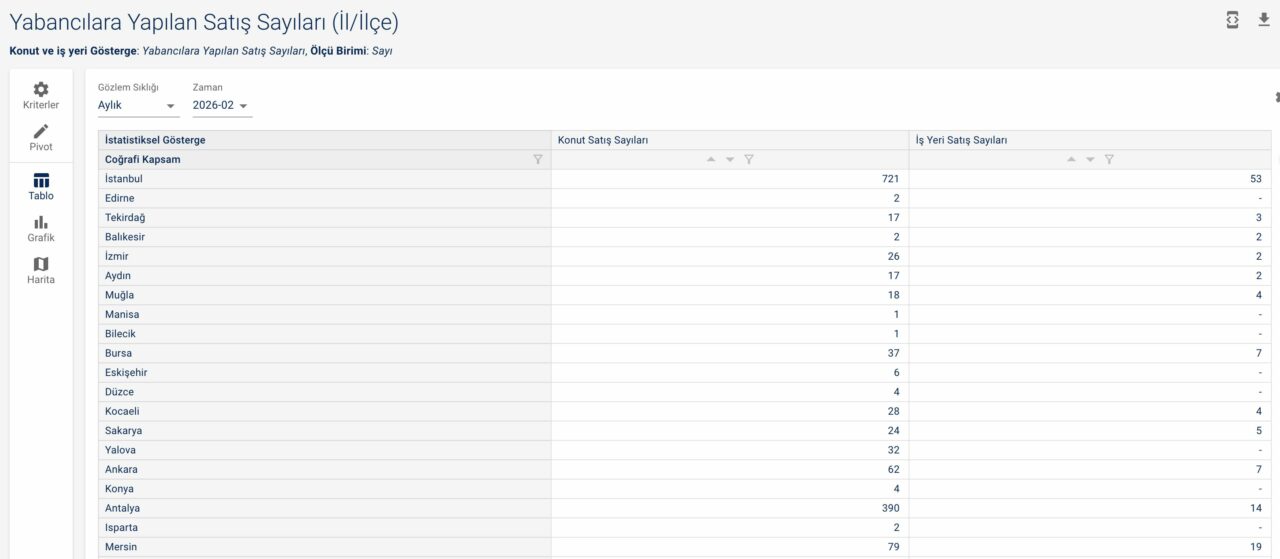Image resolution: width=1280 pixels, height=559 pixels.
Task: Click the İstanbul row label
Action: (124, 179)
